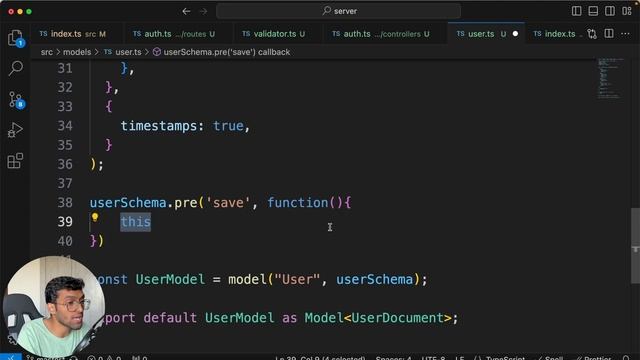This screenshot has width=640, height=360.
Task: Click the 'save' string on line 38
Action: (228, 202)
